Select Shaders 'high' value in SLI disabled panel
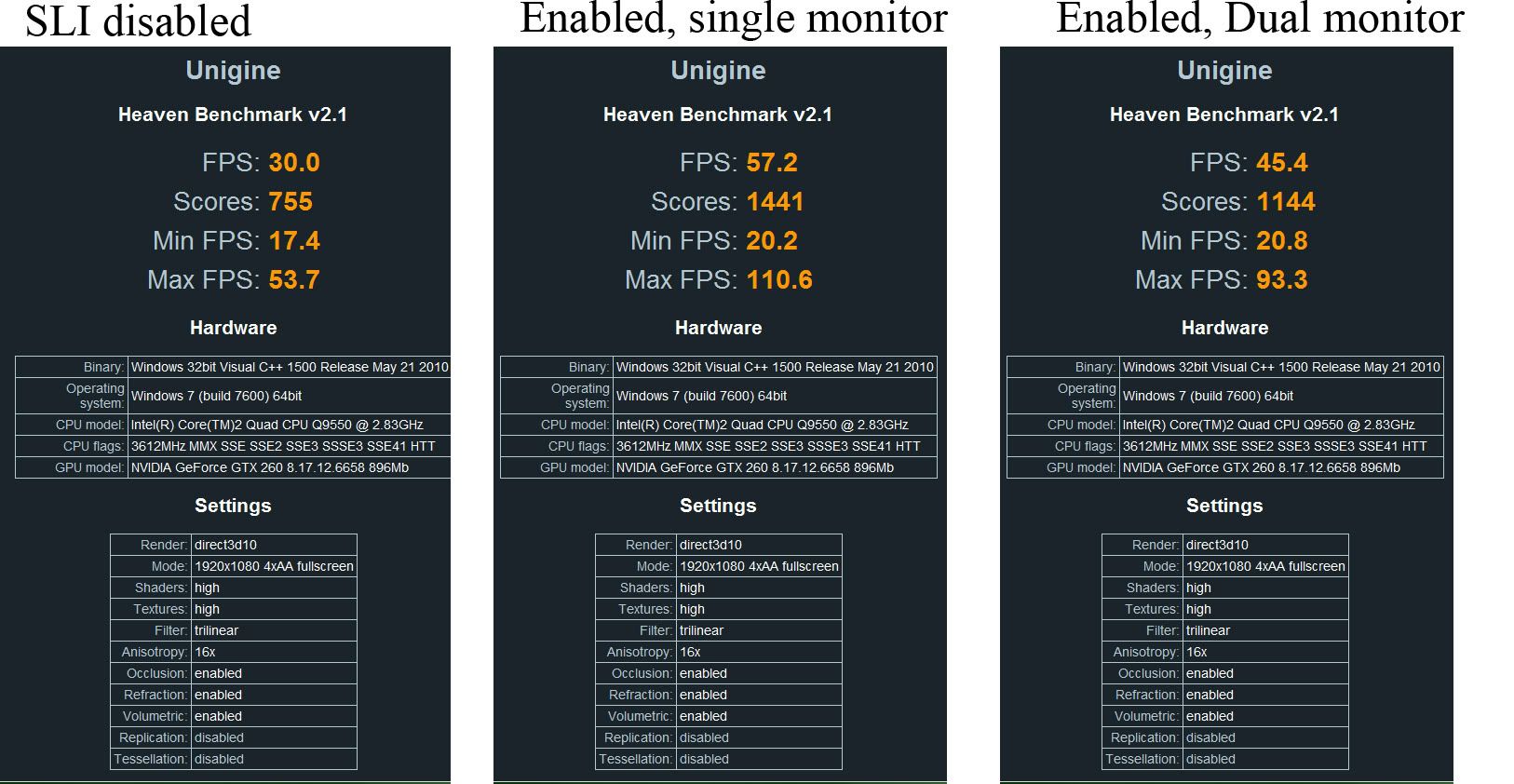Image resolution: width=1514 pixels, height=784 pixels. click(207, 588)
